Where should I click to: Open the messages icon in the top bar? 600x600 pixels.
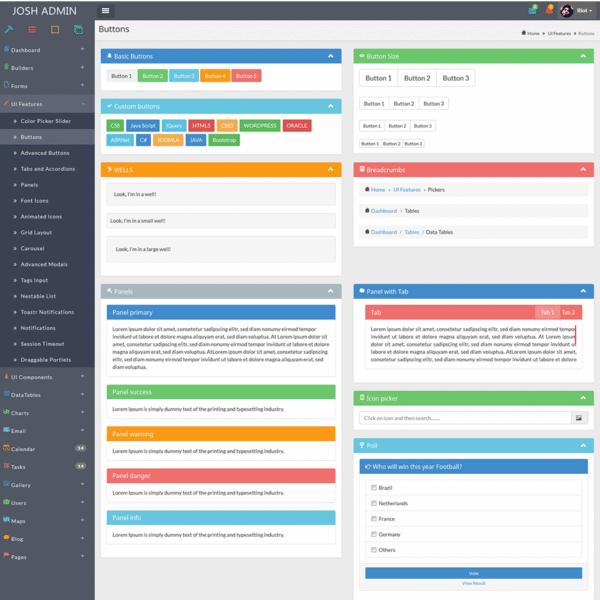533,10
